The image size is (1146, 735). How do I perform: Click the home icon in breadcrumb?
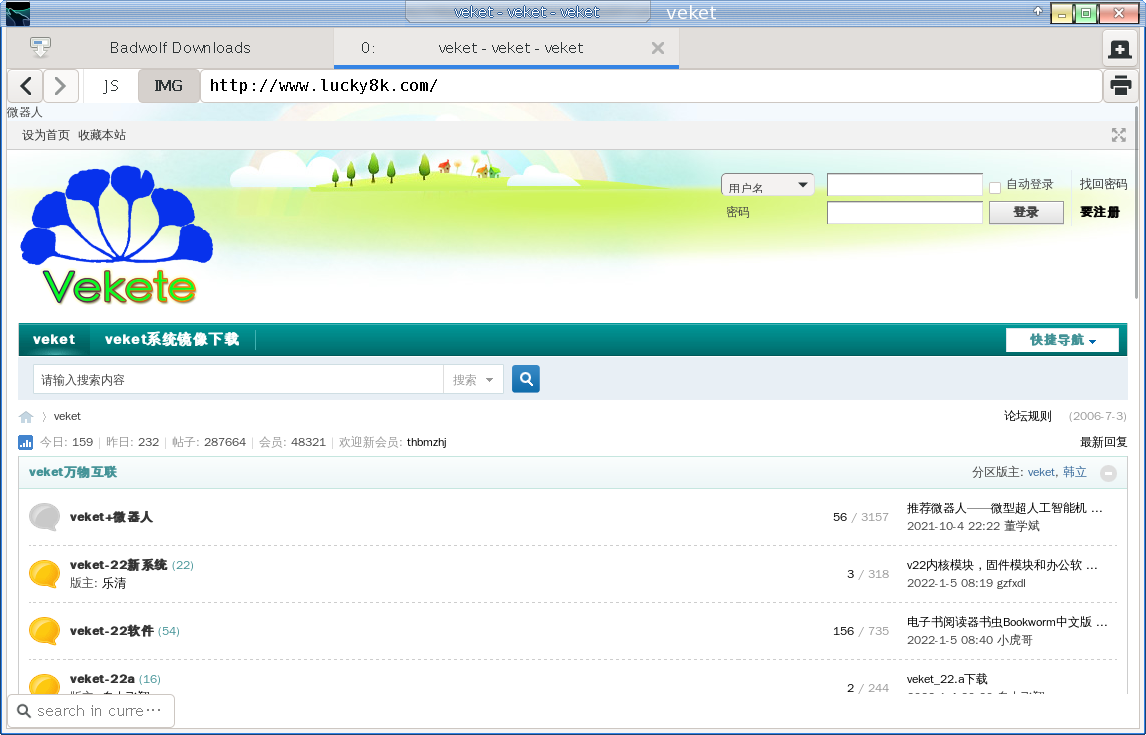(26, 417)
